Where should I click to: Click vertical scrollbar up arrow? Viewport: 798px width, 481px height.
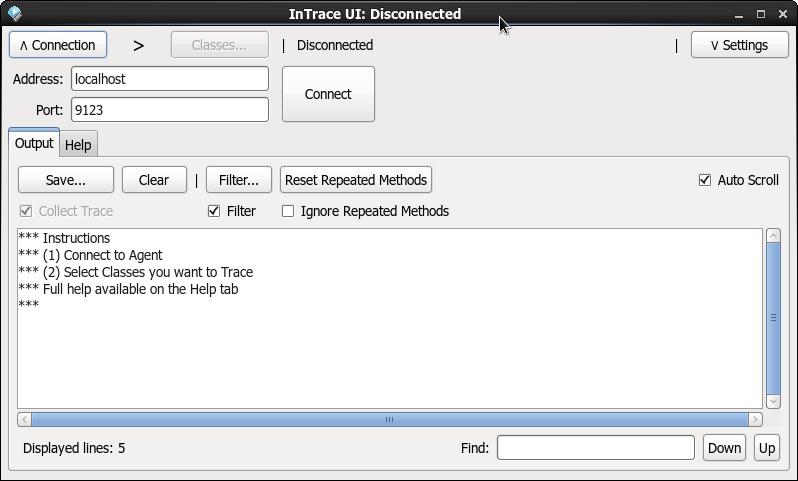(773, 236)
